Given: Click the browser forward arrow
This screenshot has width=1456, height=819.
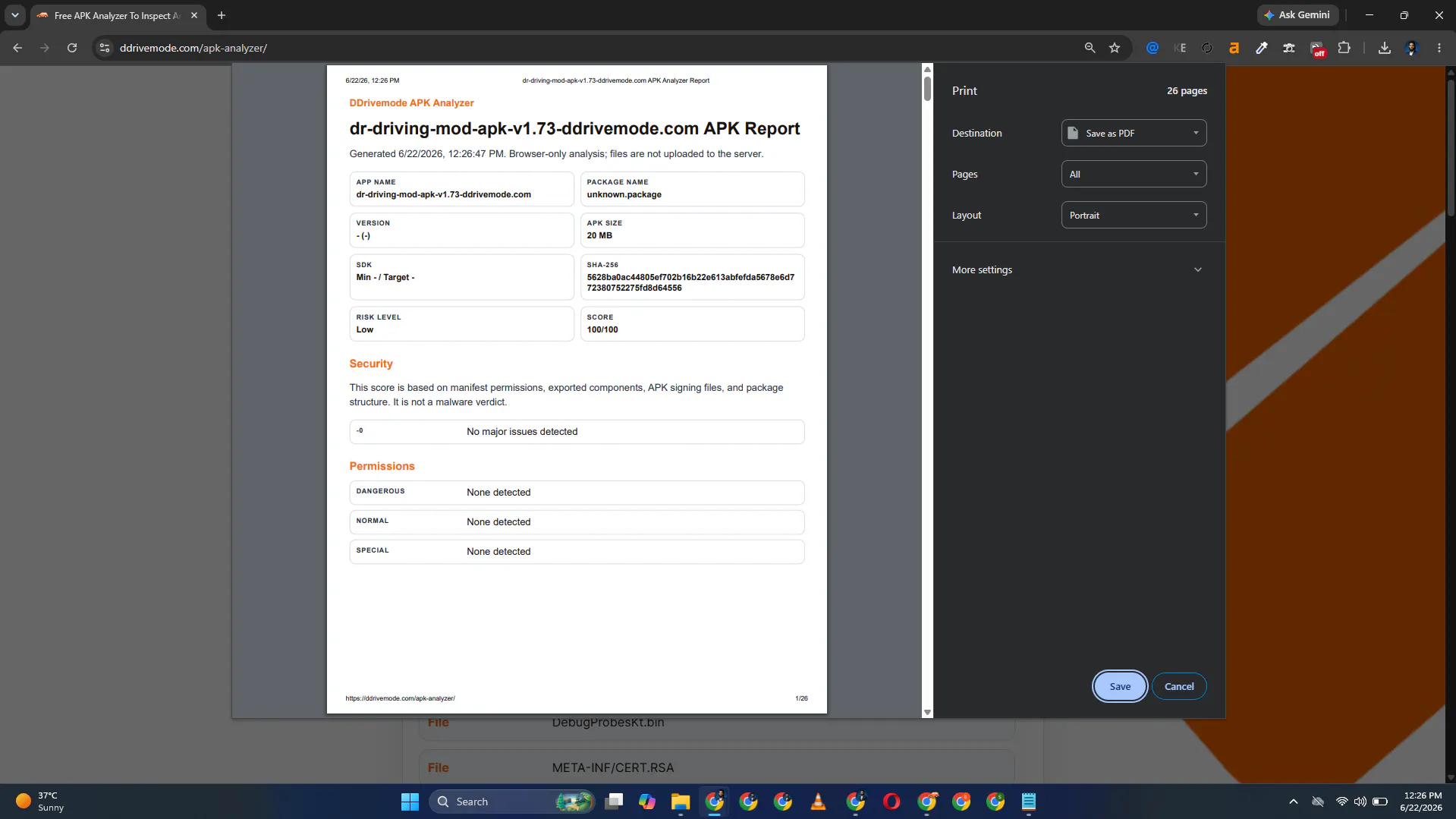Looking at the screenshot, I should 45,48.
